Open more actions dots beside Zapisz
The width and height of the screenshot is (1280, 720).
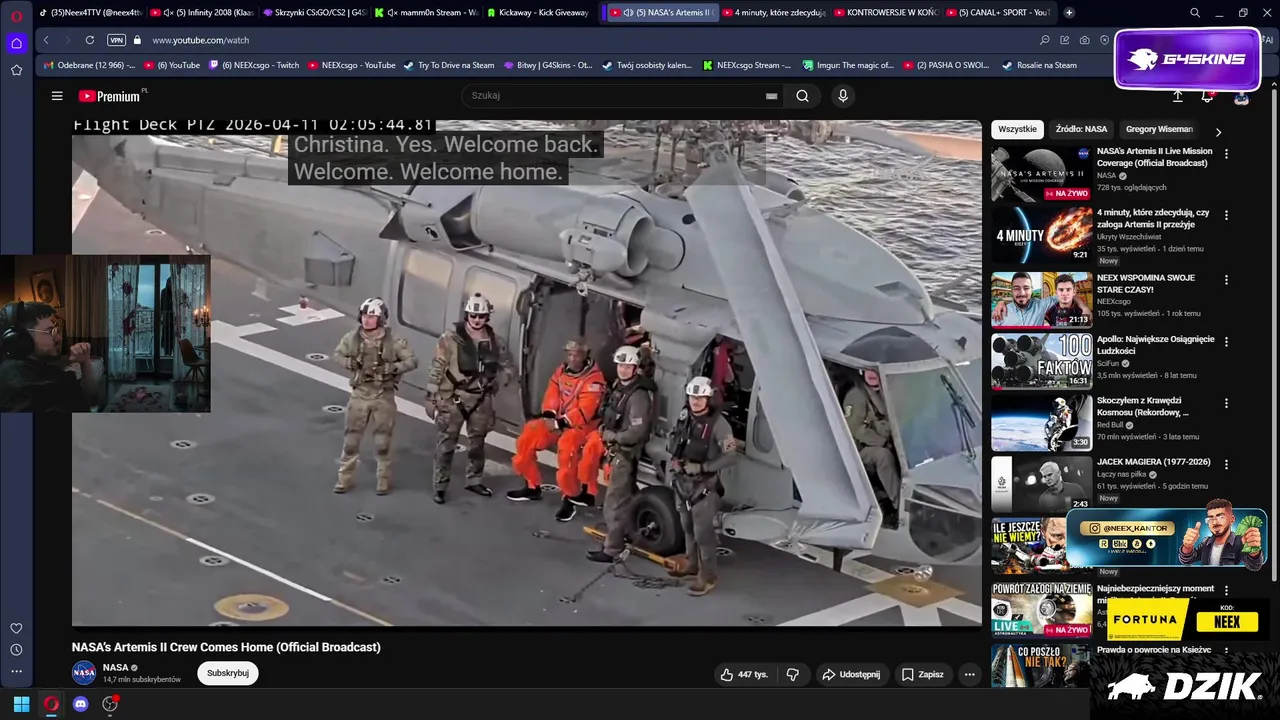click(969, 675)
